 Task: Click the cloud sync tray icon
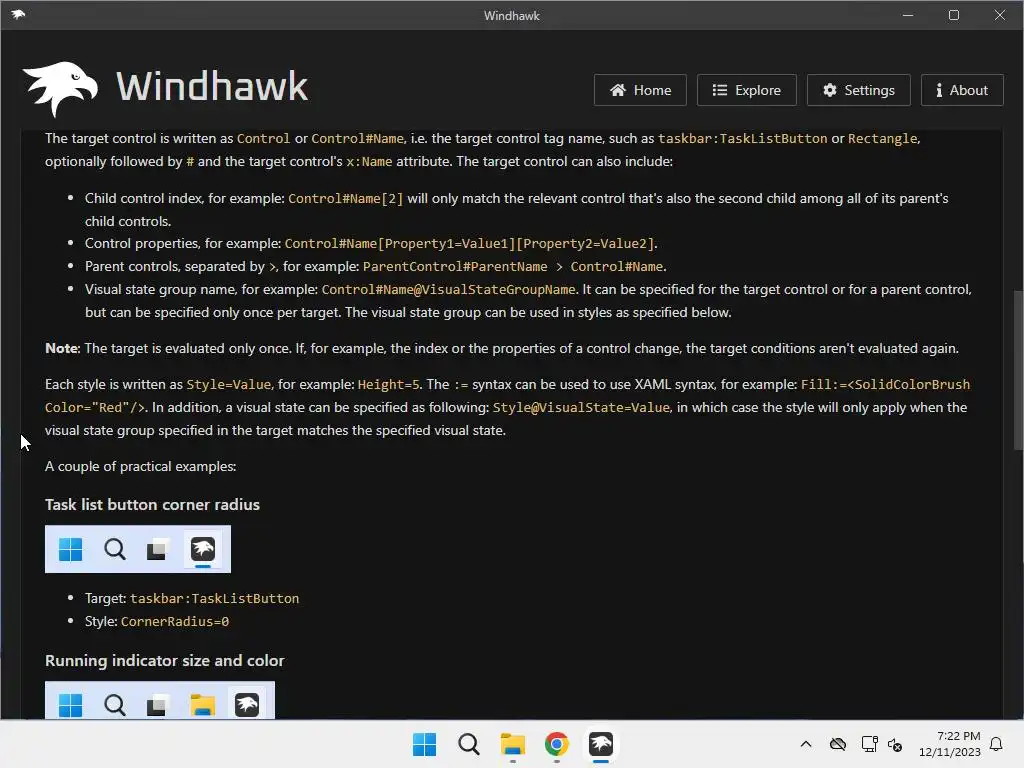(x=838, y=744)
